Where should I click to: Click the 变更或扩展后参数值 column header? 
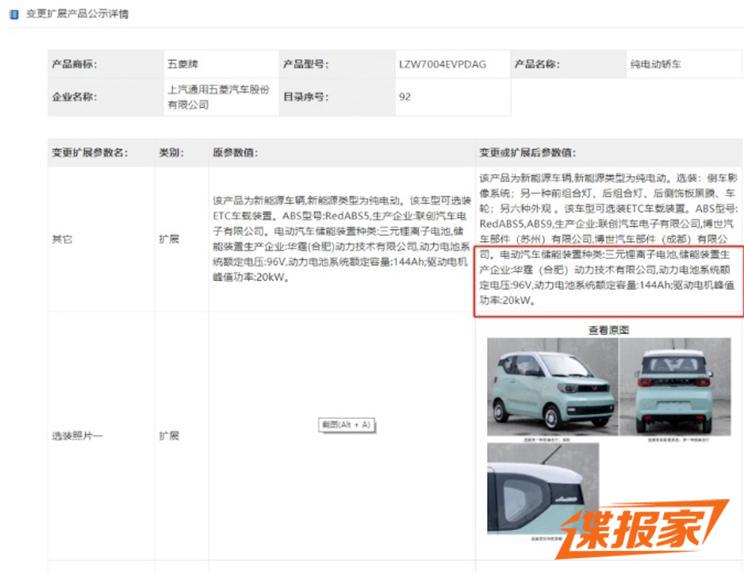[x=527, y=153]
